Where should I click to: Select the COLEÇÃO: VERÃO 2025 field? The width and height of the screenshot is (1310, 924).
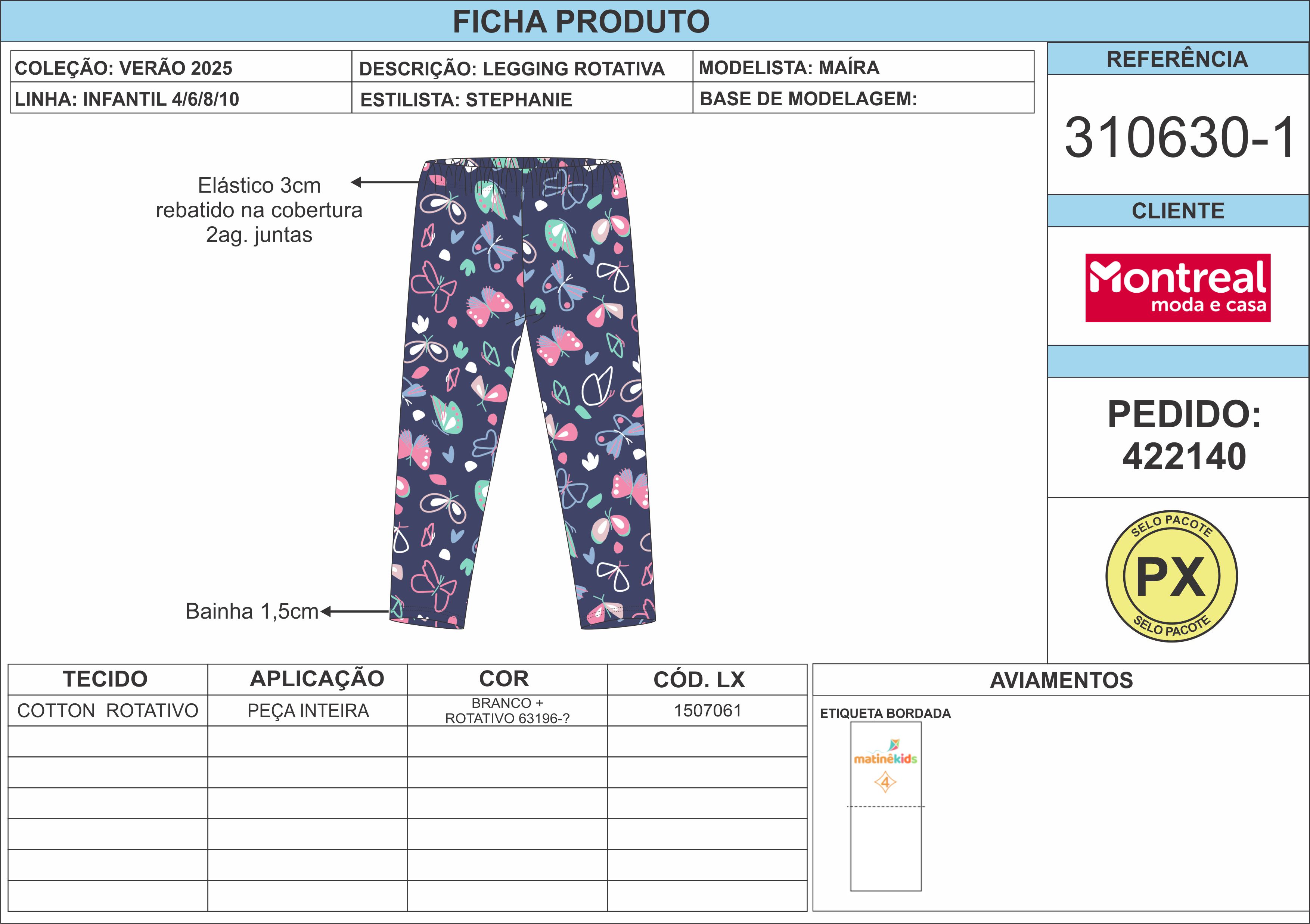pyautogui.click(x=181, y=67)
